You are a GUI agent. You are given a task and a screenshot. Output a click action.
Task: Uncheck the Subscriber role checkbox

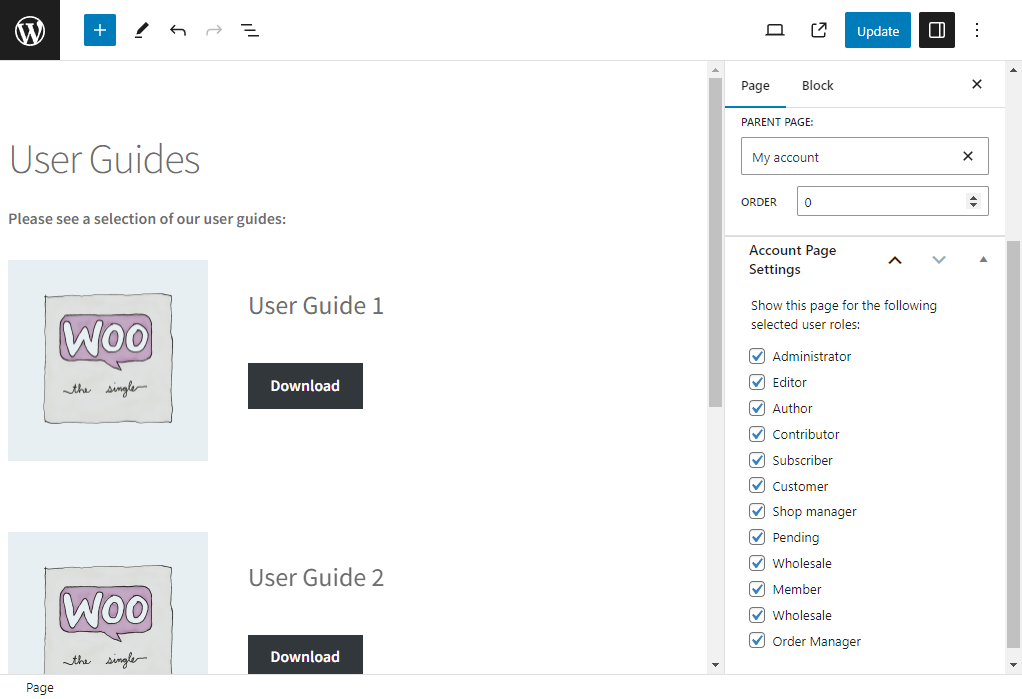(x=757, y=459)
